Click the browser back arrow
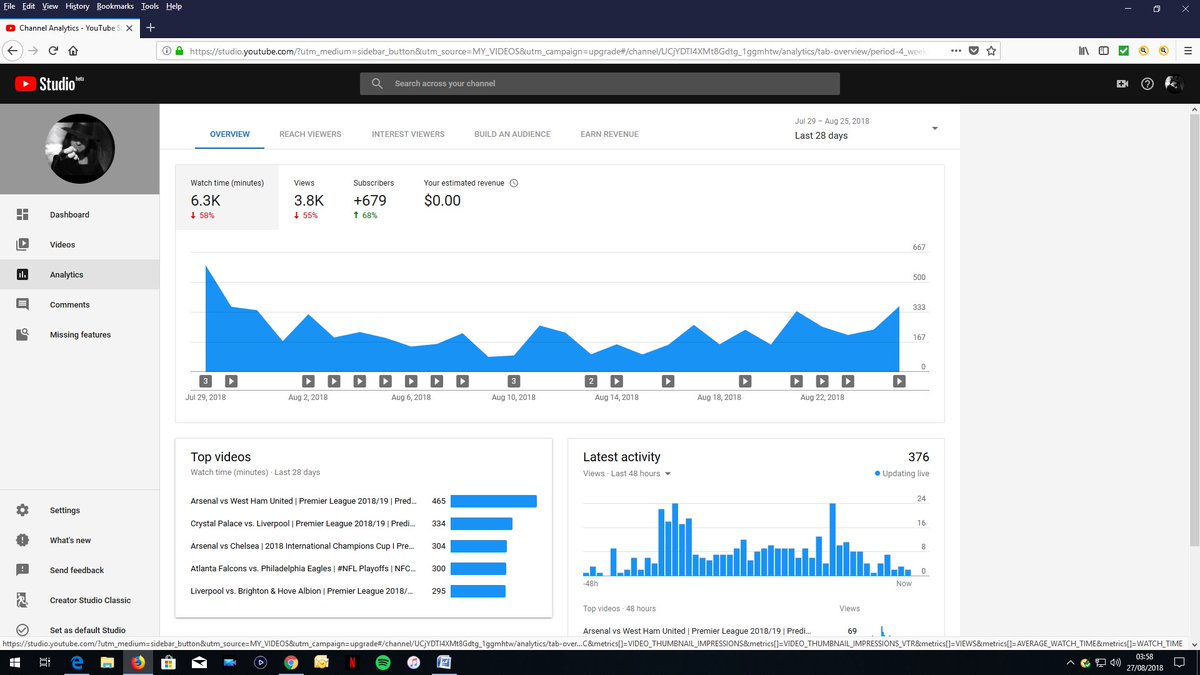Screen dimensions: 1200x675 point(13,50)
